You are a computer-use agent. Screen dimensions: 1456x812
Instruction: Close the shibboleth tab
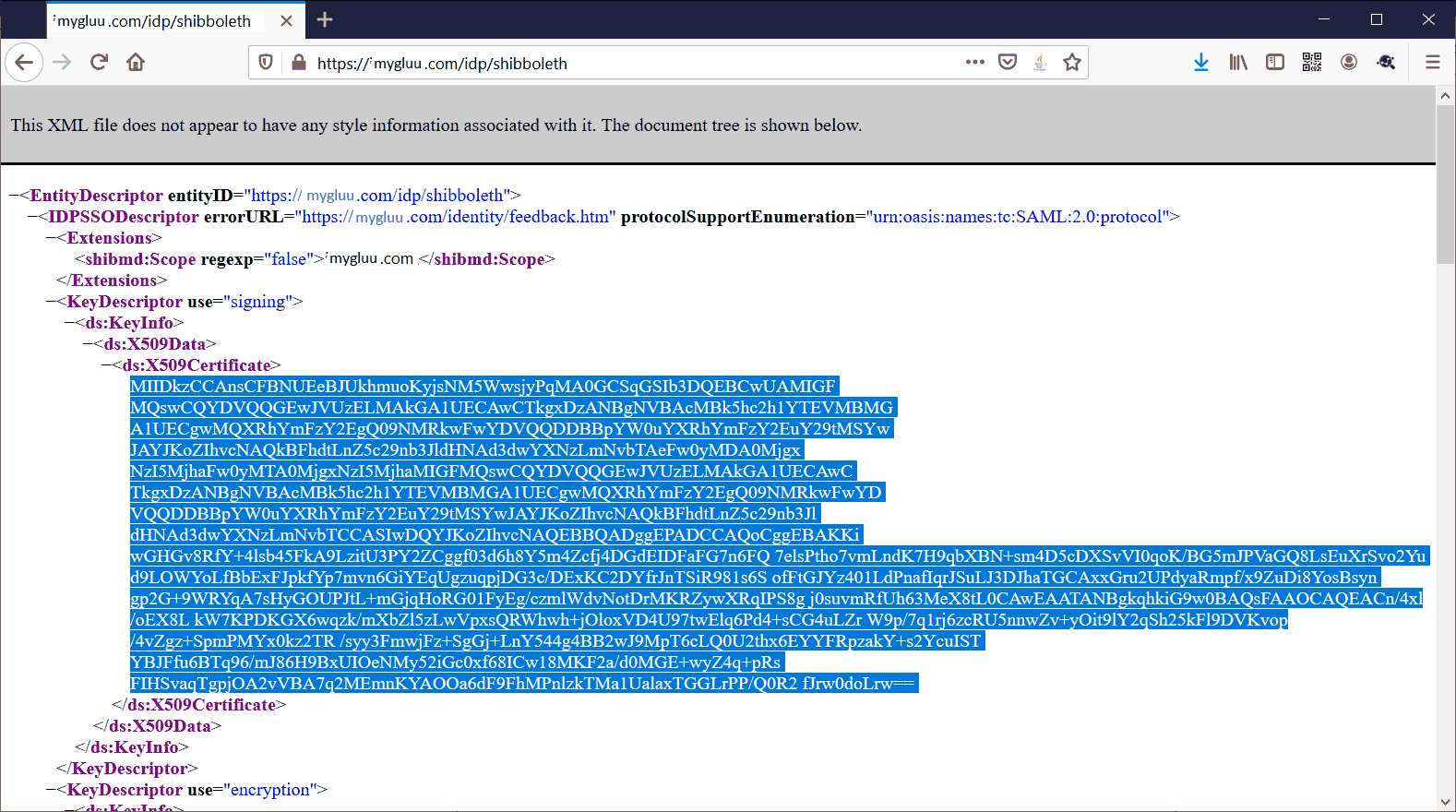pyautogui.click(x=287, y=20)
